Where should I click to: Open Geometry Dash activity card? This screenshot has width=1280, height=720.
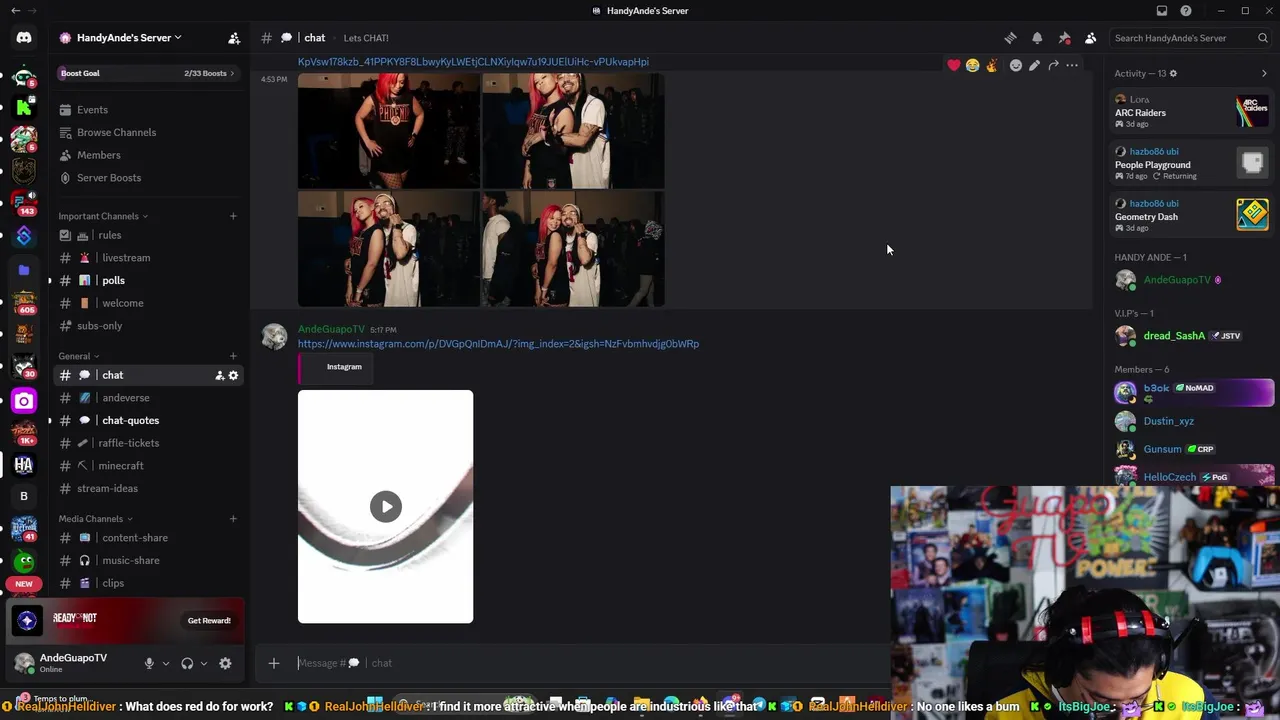tap(1192, 215)
